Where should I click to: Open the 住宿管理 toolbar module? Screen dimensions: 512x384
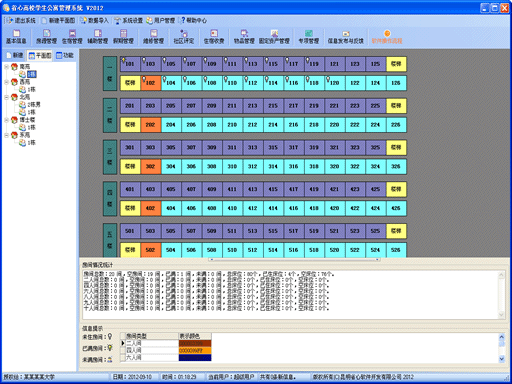[72, 37]
